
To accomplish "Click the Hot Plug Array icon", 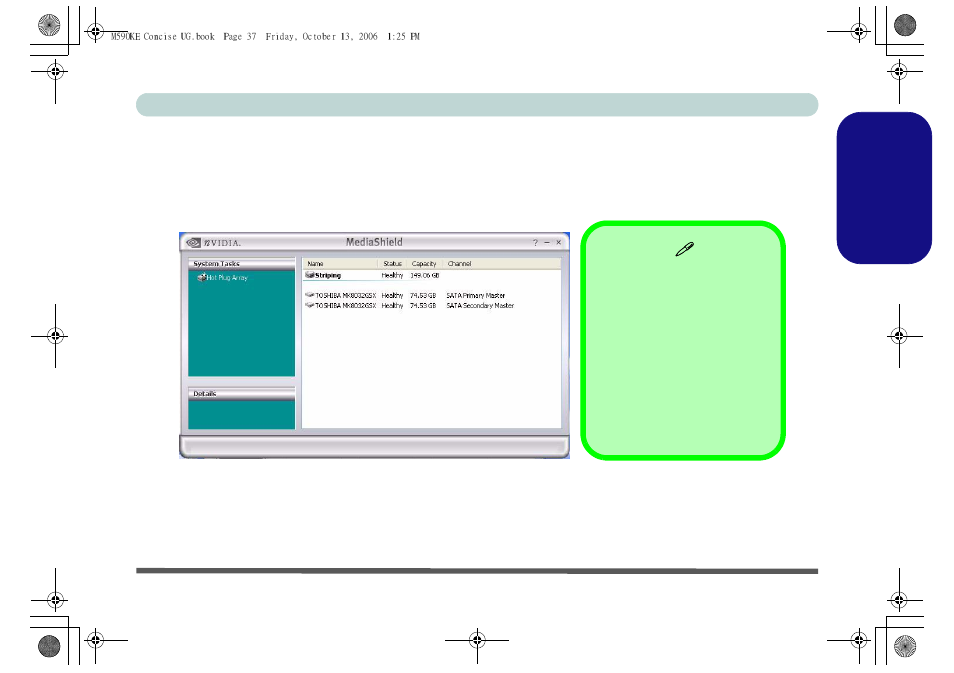I will click(x=201, y=277).
